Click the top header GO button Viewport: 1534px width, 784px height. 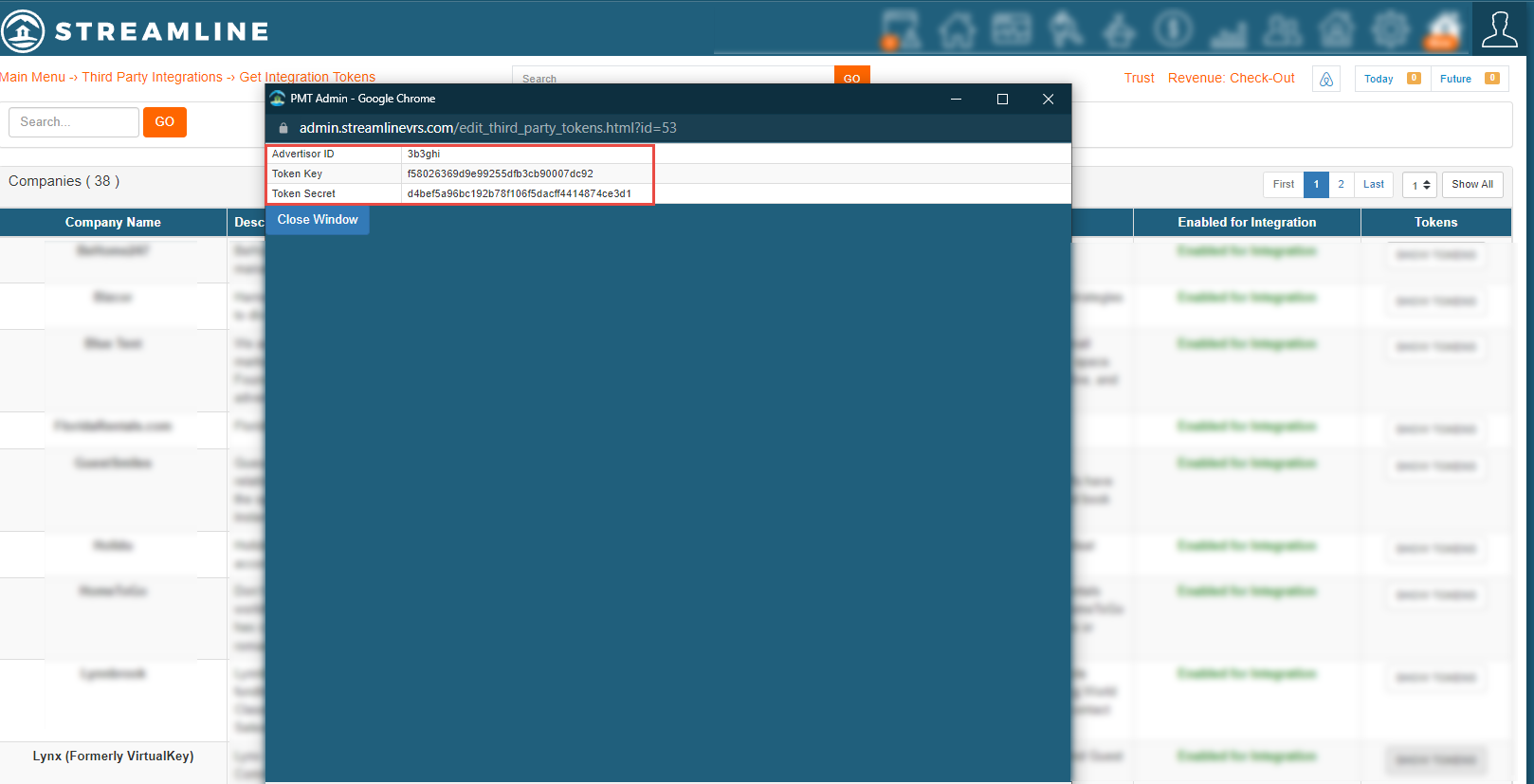[852, 77]
